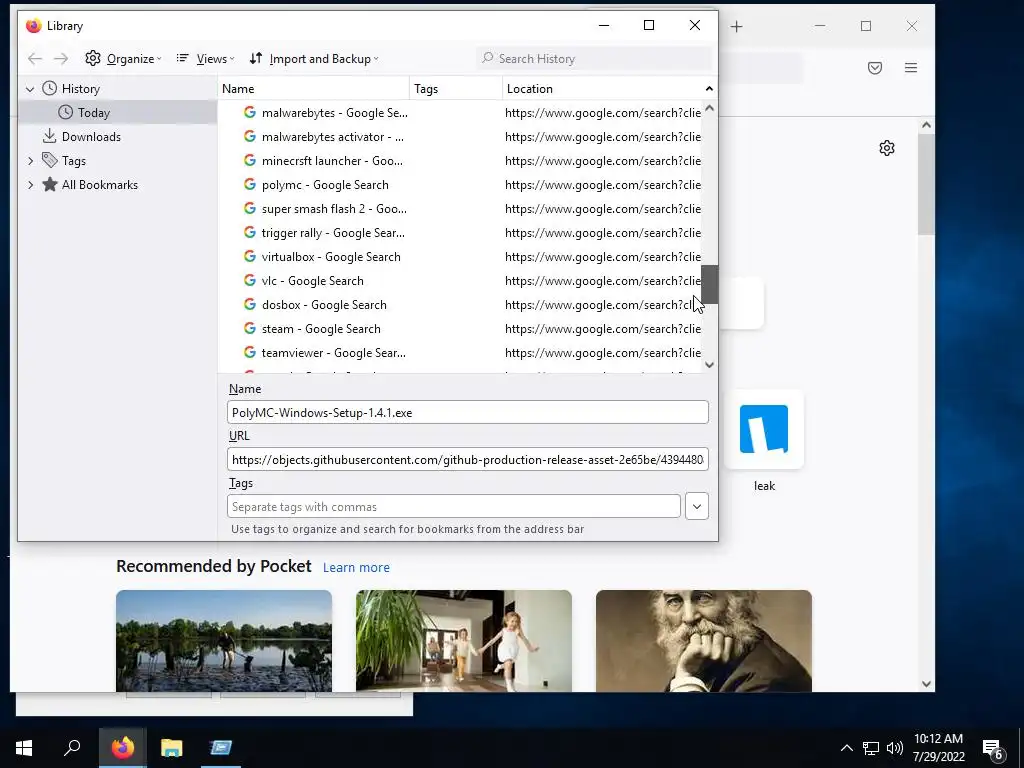The image size is (1024, 768).
Task: Click the Library forward arrow
Action: pyautogui.click(x=61, y=59)
